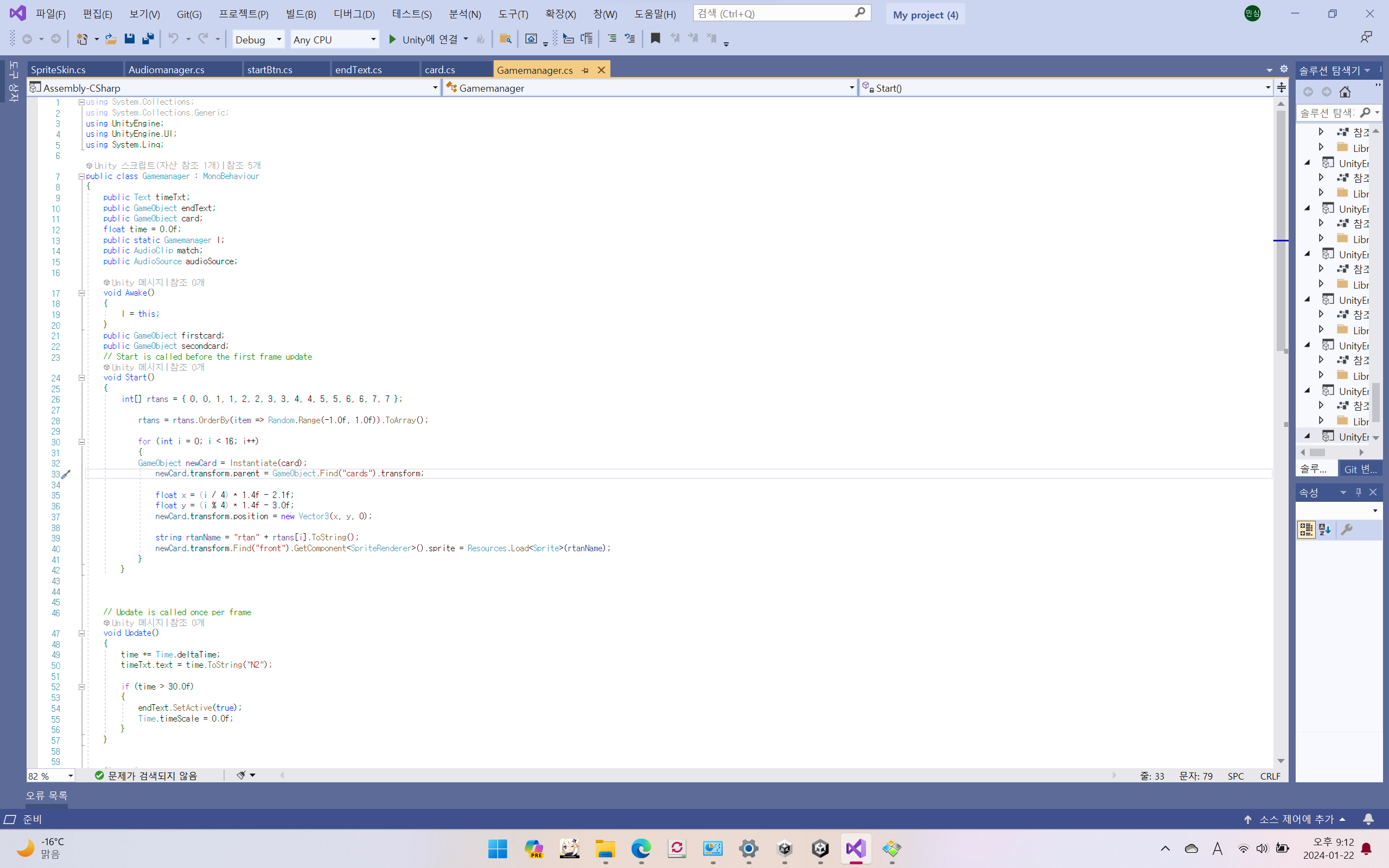1389x868 pixels.
Task: Open the 도구(T) menu
Action: (513, 14)
